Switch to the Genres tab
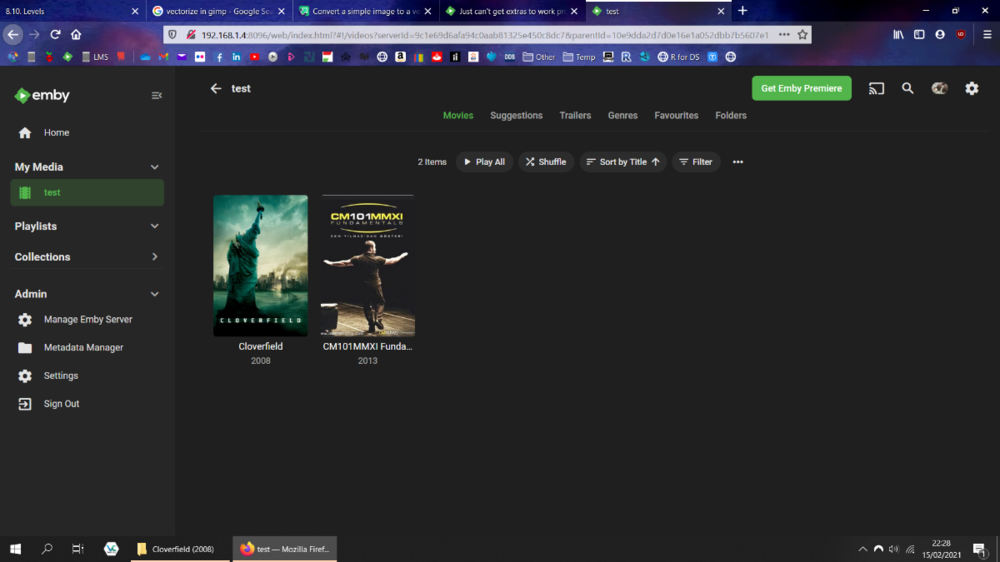The image size is (1000, 562). click(x=622, y=115)
